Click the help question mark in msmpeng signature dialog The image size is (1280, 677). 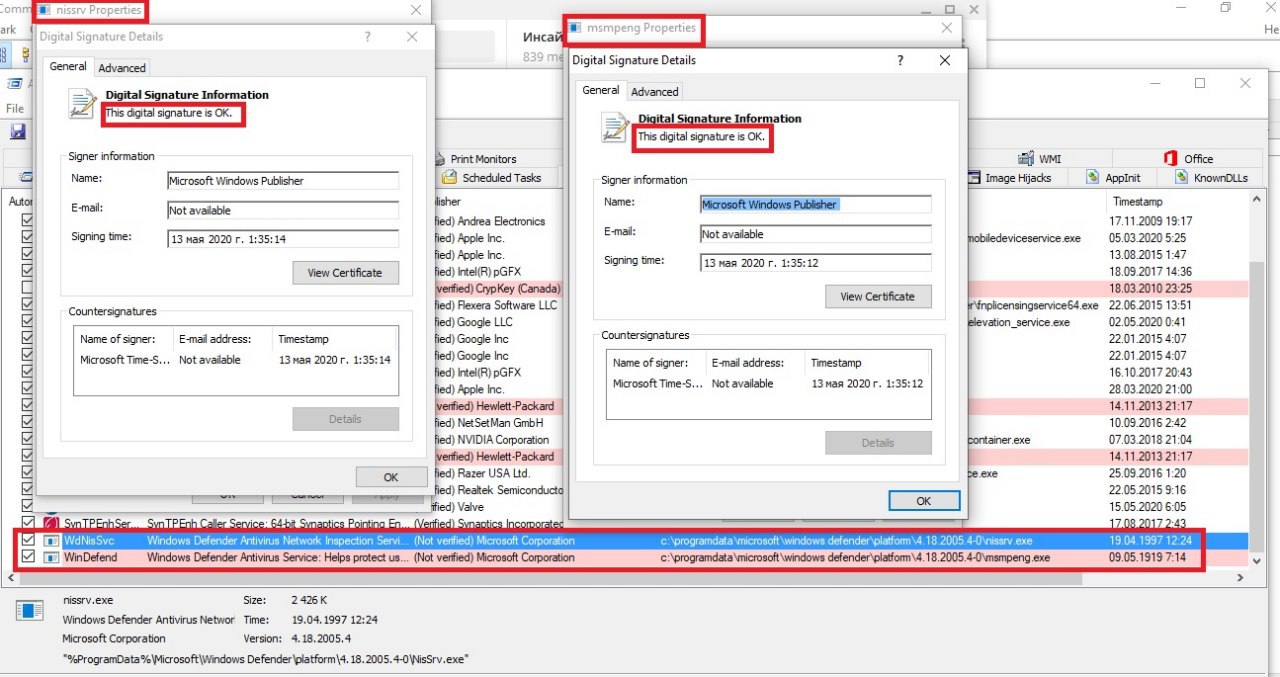900,61
